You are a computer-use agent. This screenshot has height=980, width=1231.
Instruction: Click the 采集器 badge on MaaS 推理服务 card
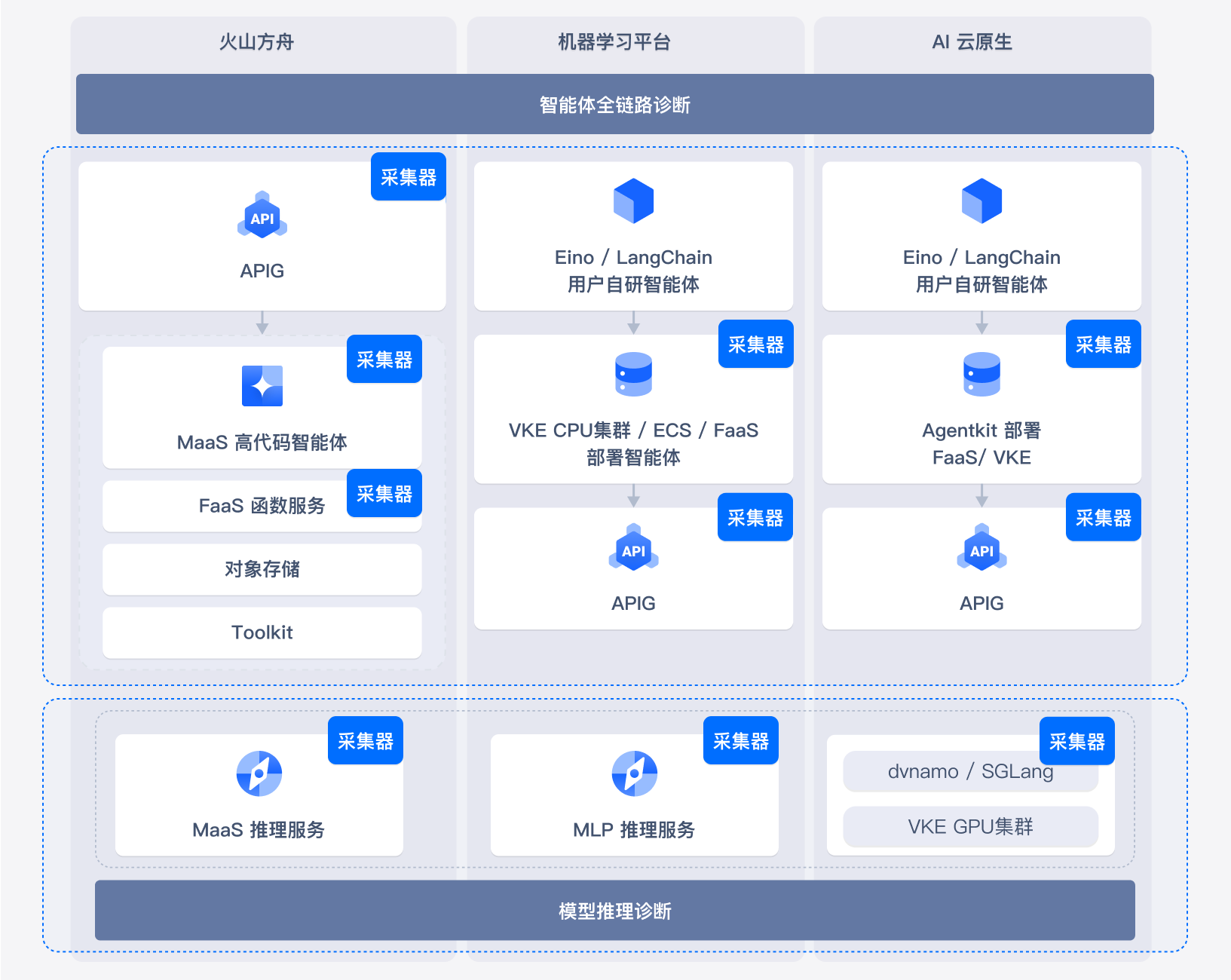point(366,741)
